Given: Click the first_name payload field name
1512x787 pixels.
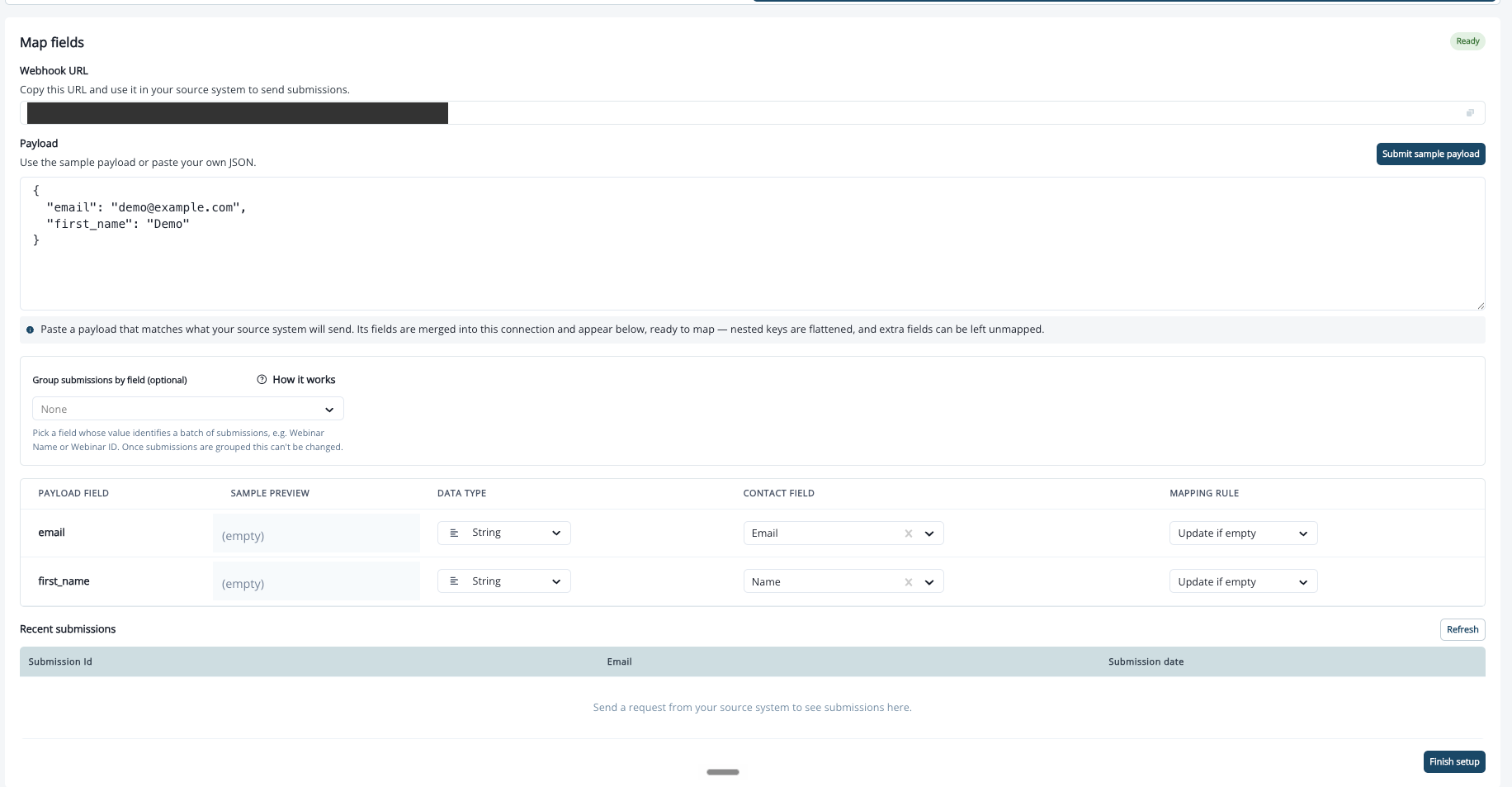Looking at the screenshot, I should pyautogui.click(x=64, y=581).
